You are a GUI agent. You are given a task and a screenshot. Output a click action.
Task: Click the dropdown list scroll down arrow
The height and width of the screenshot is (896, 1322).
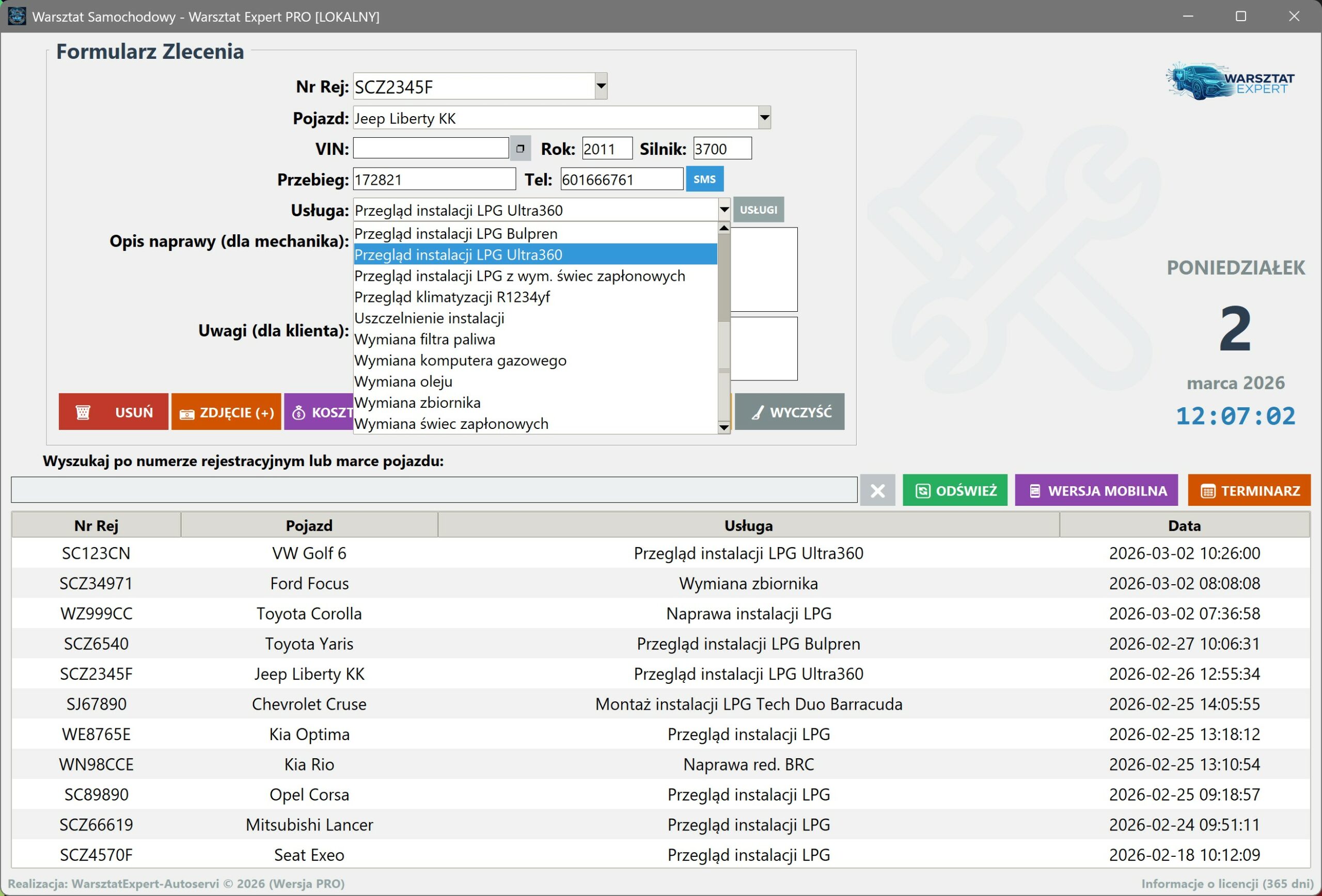pos(723,427)
